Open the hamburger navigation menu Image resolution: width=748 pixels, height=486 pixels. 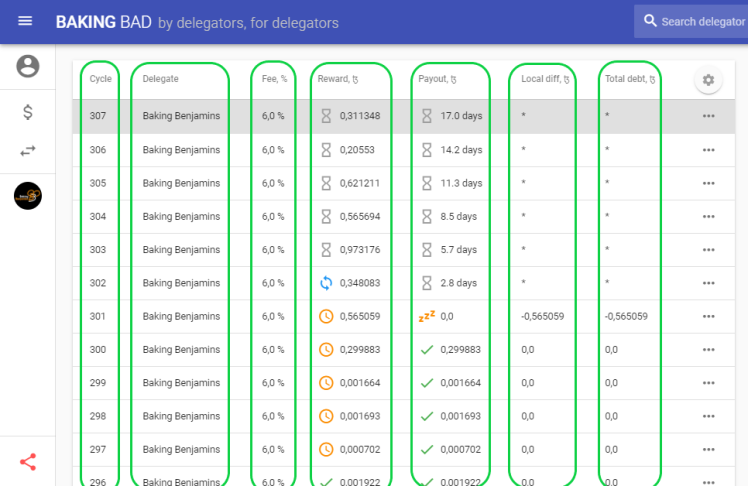[25, 21]
